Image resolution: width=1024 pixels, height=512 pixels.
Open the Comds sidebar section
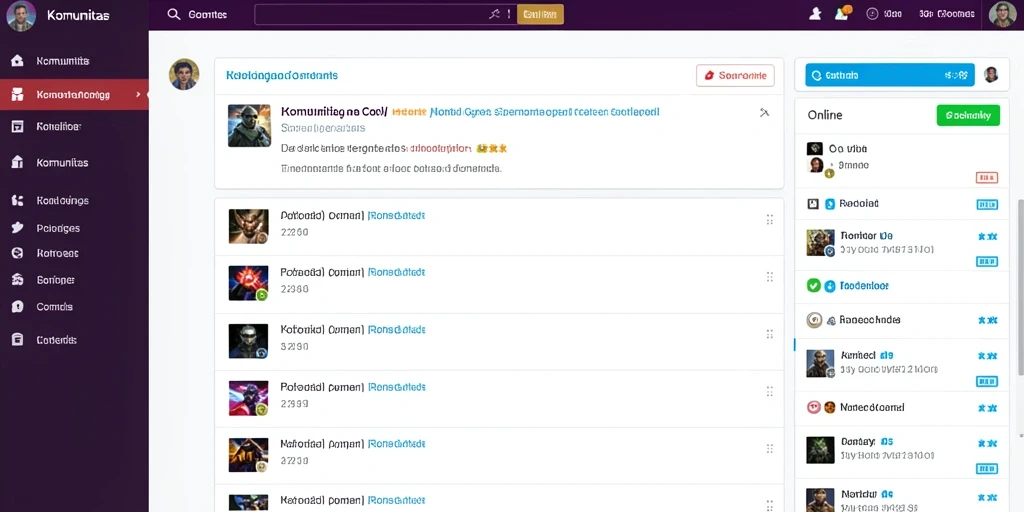[55, 306]
